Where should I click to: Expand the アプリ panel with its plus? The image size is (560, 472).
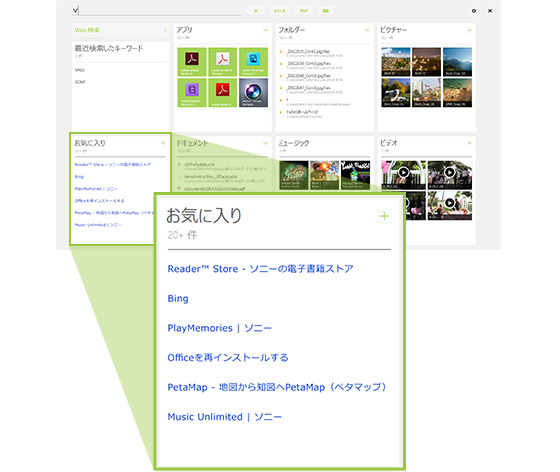tap(265, 30)
